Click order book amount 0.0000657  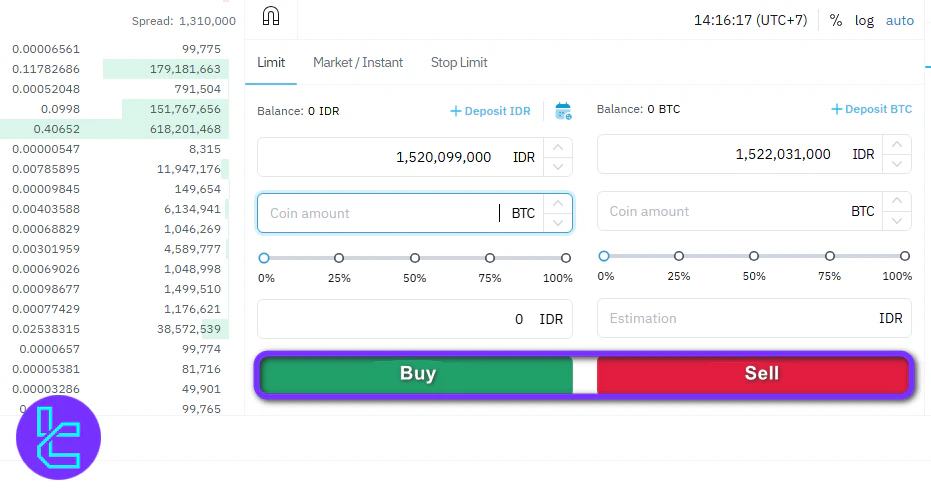point(49,349)
